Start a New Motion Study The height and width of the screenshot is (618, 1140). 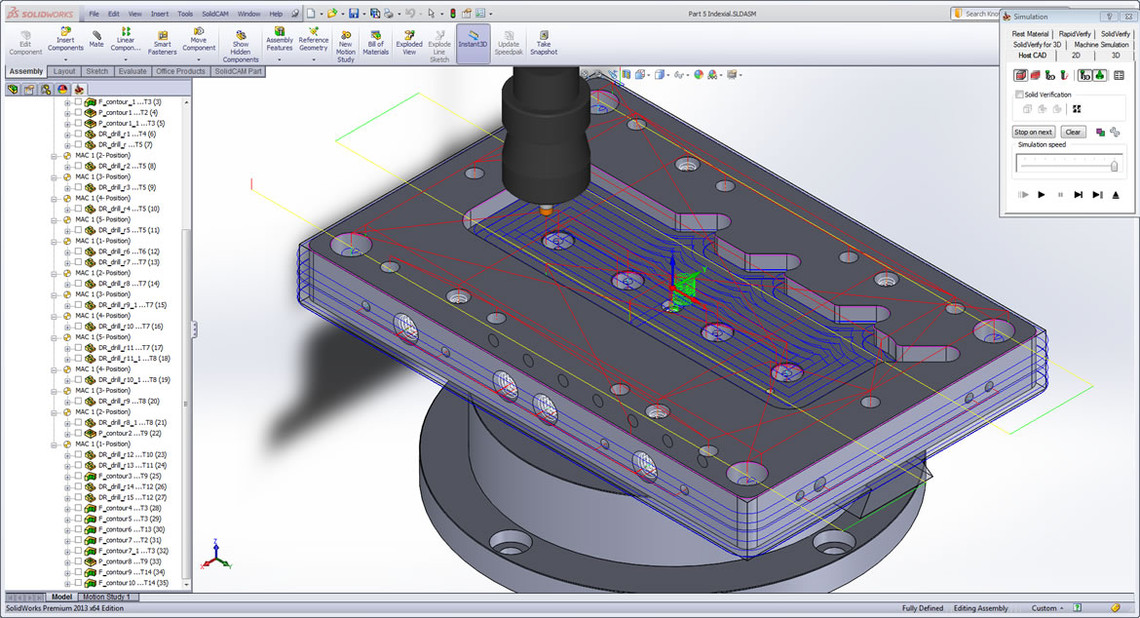(x=346, y=47)
